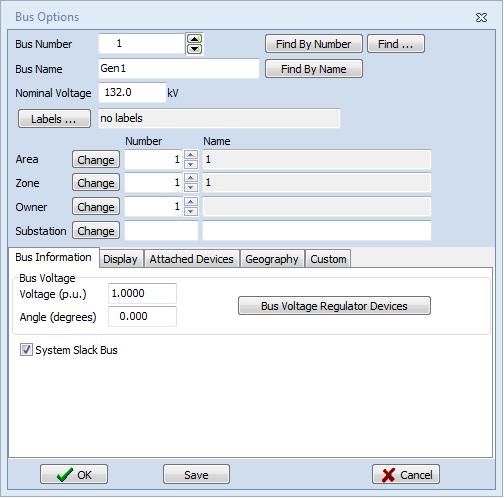Click the Find By Name button
This screenshot has height=498, width=504.
tap(314, 69)
